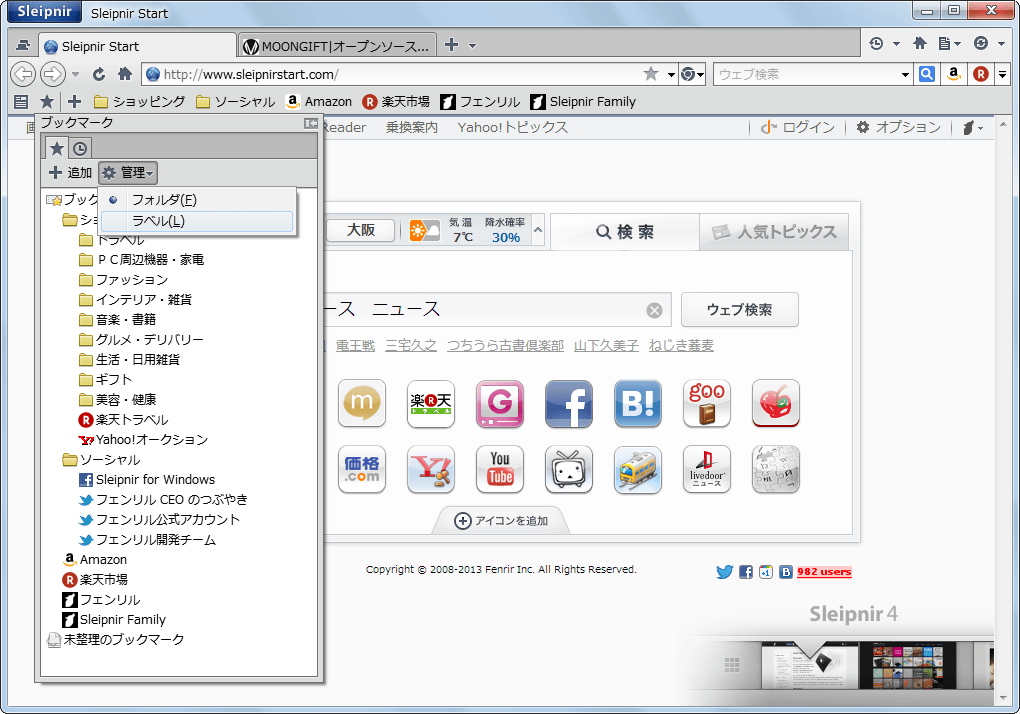The width and height of the screenshot is (1020, 714).
Task: Click the 大阪 location button
Action: point(361,230)
